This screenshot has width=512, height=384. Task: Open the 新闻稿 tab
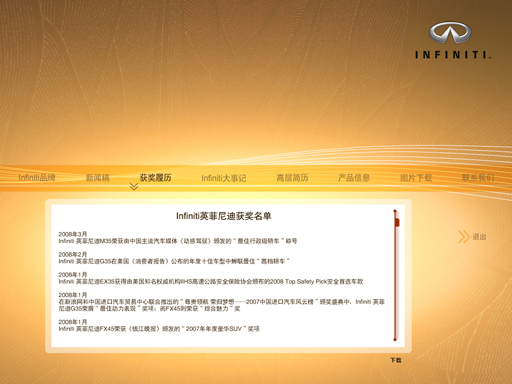point(98,178)
